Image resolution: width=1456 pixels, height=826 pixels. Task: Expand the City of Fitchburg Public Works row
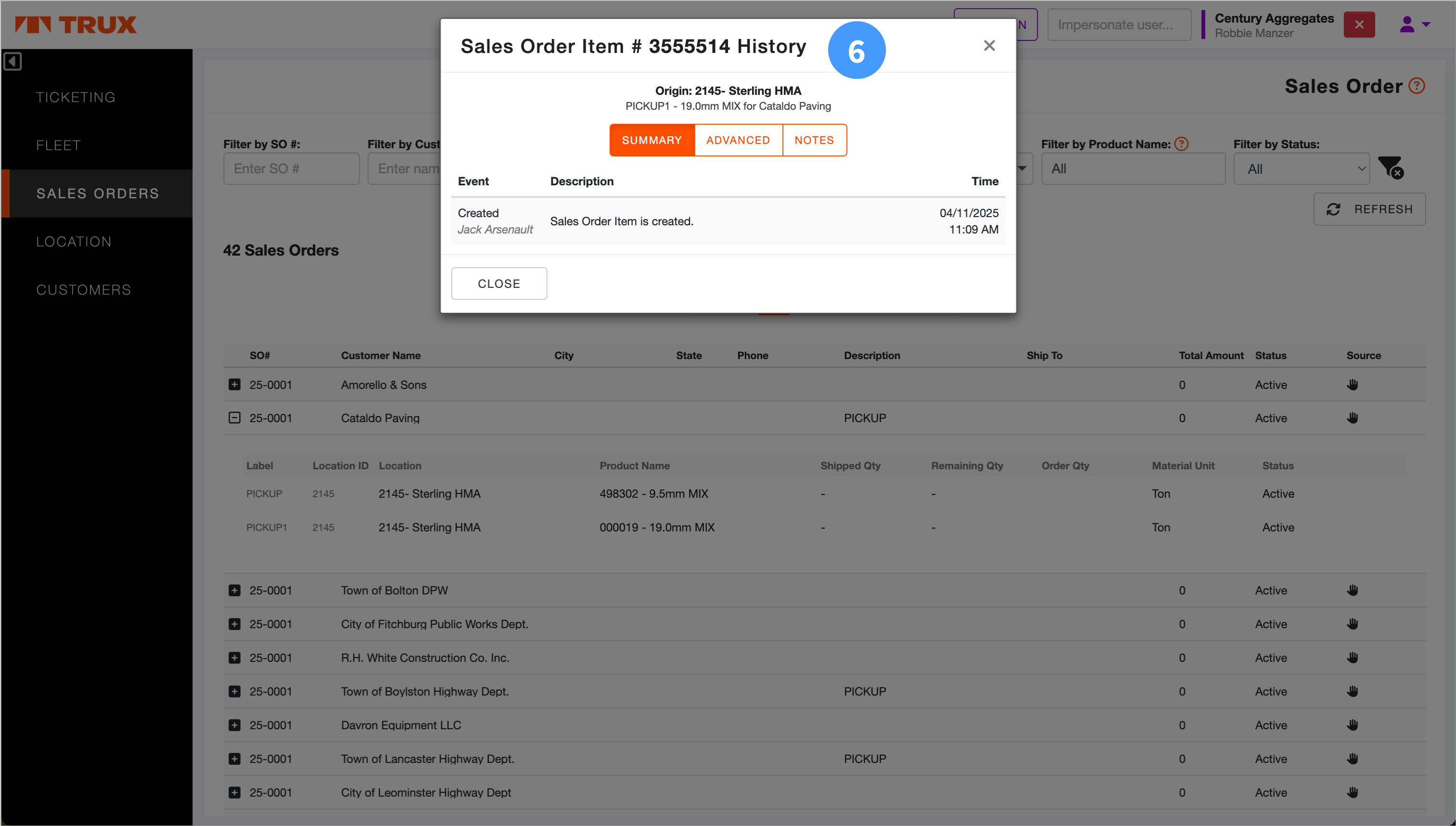point(234,624)
